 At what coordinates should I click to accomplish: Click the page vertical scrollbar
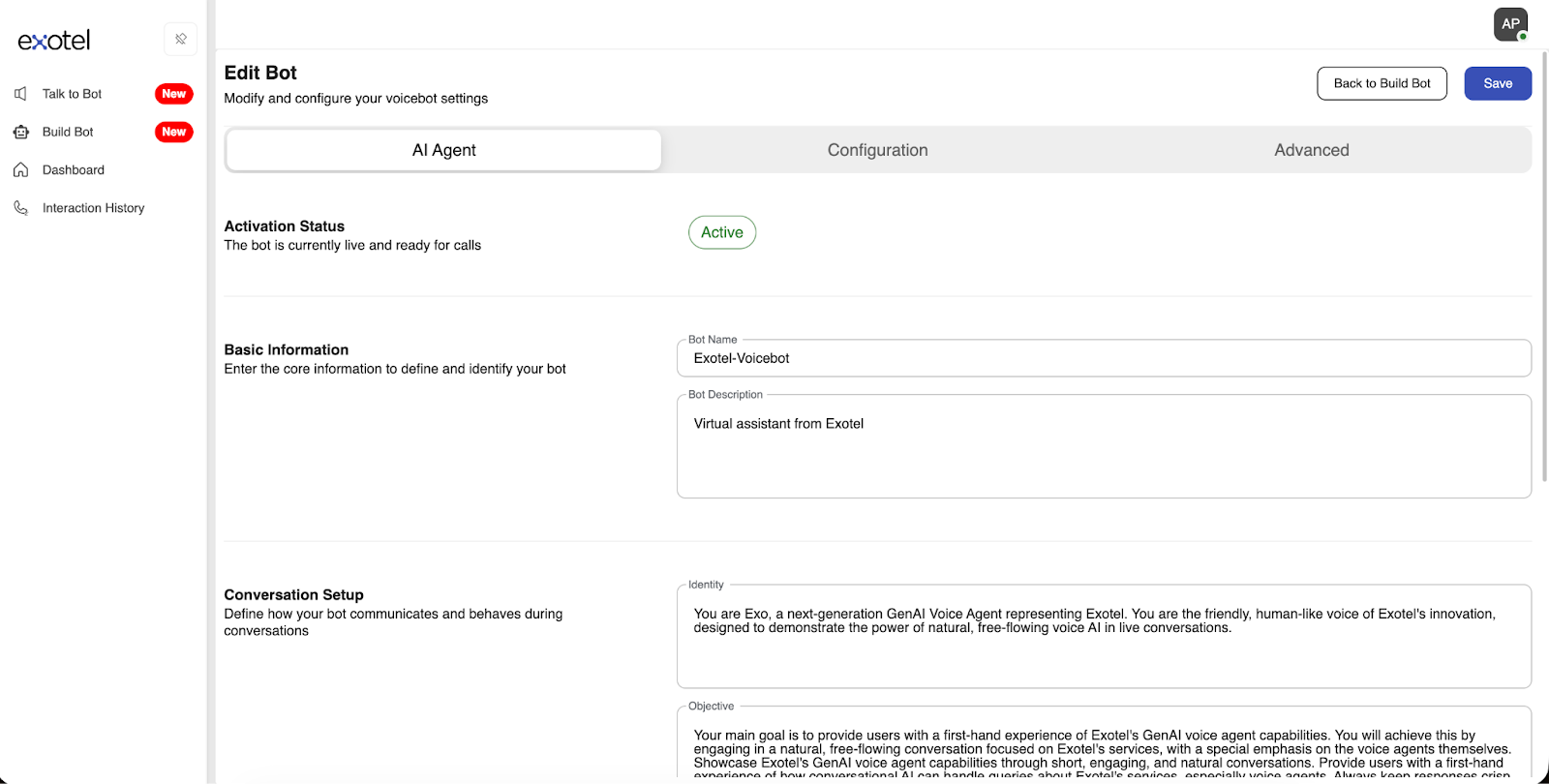tap(1544, 266)
